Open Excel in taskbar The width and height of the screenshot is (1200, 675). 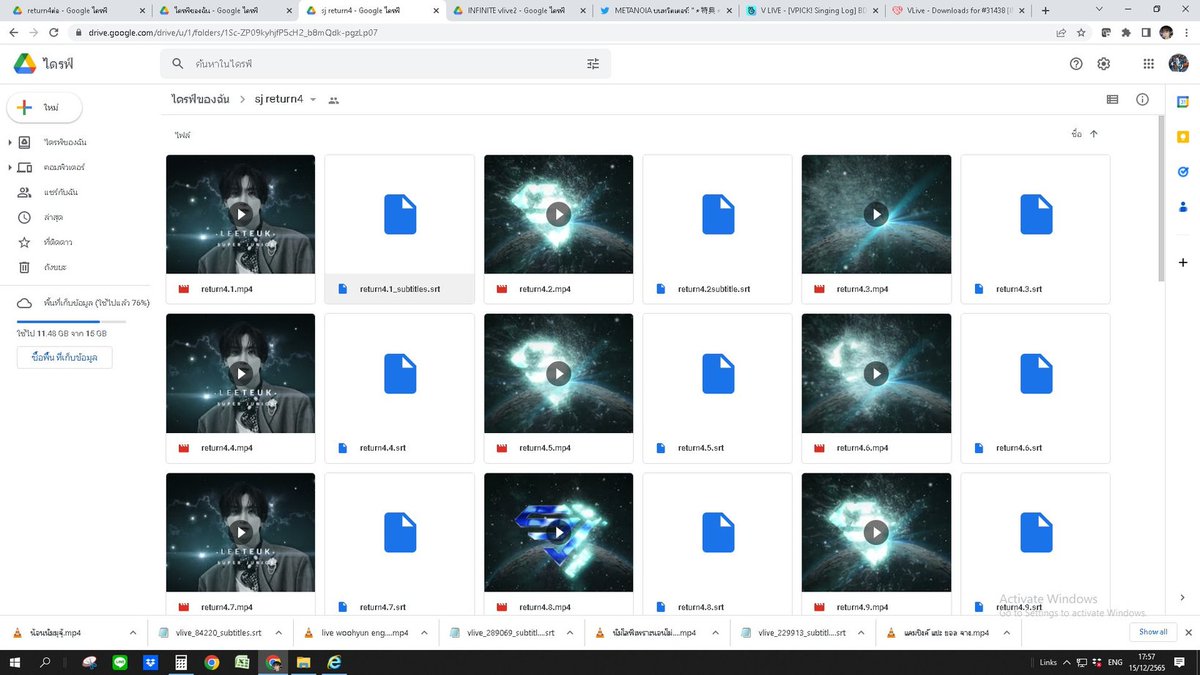tap(242, 662)
